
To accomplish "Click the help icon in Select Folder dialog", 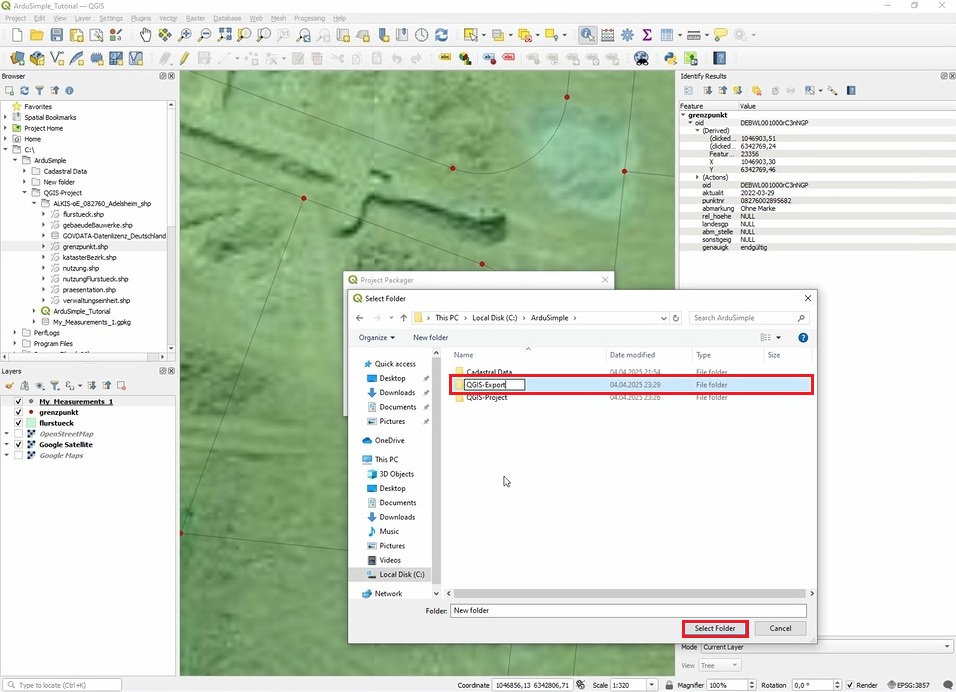I will [x=802, y=338].
